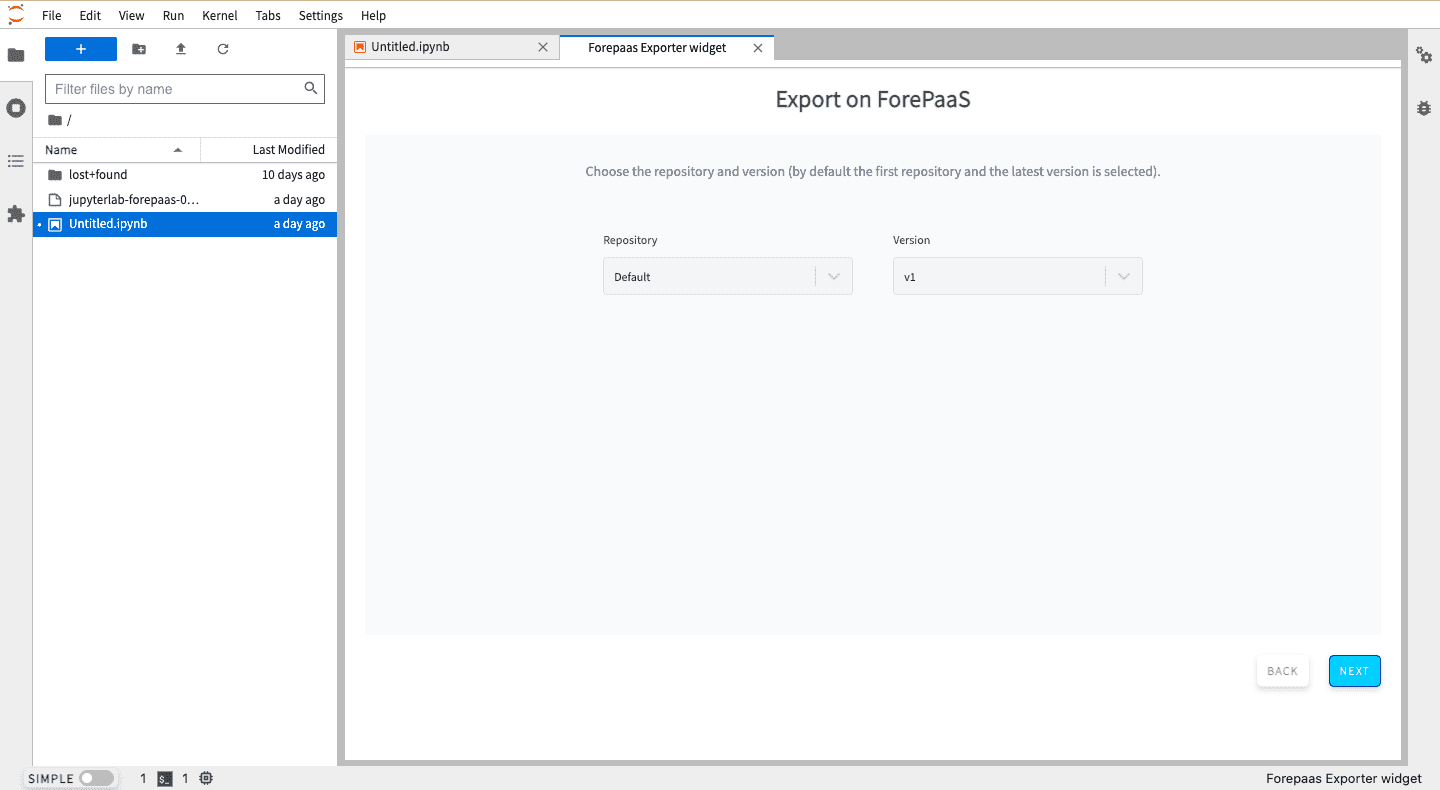Select Untitled.ipynb in the file browser
The height and width of the screenshot is (790, 1440).
pyautogui.click(x=185, y=224)
